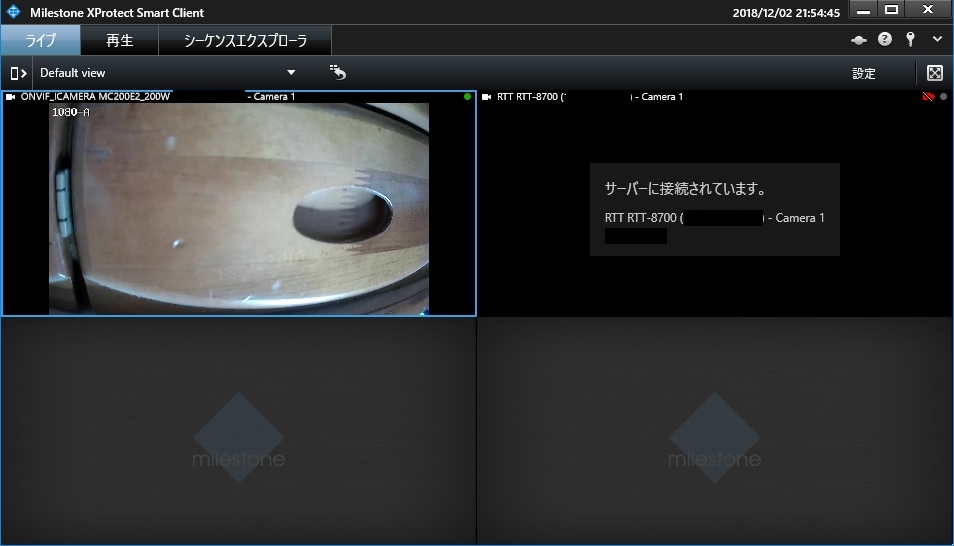Click the camera icon beside ONVIF_ICAMERA
Screen dimensions: 954x546
point(10,96)
